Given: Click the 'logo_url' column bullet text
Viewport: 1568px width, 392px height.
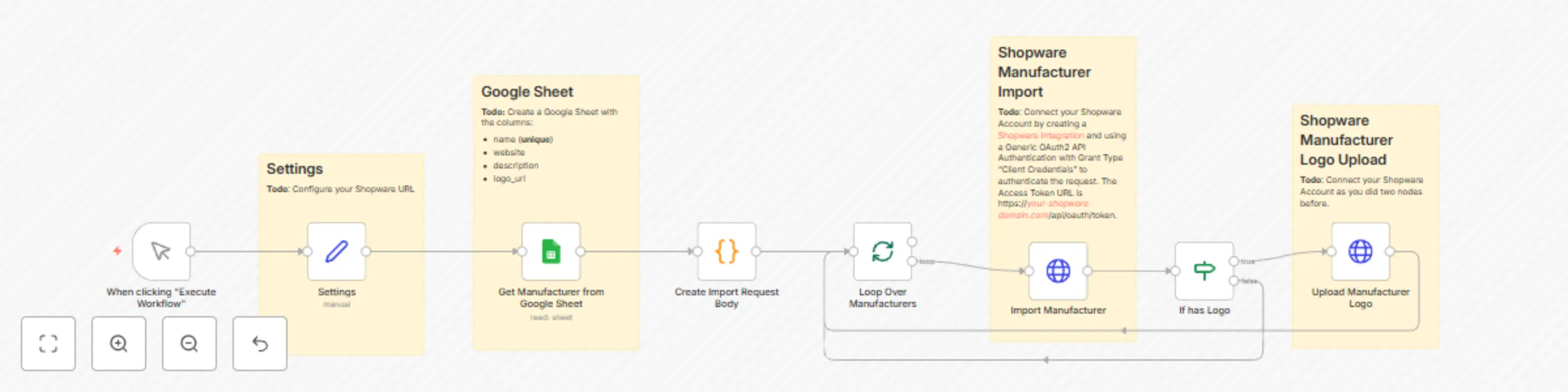Looking at the screenshot, I should (x=509, y=178).
